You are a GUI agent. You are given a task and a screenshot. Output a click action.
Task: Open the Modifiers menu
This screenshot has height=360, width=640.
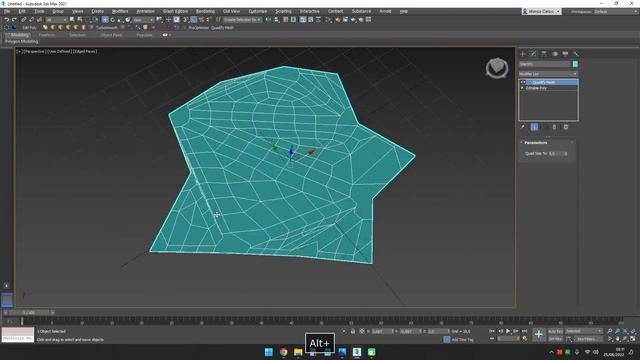click(120, 11)
